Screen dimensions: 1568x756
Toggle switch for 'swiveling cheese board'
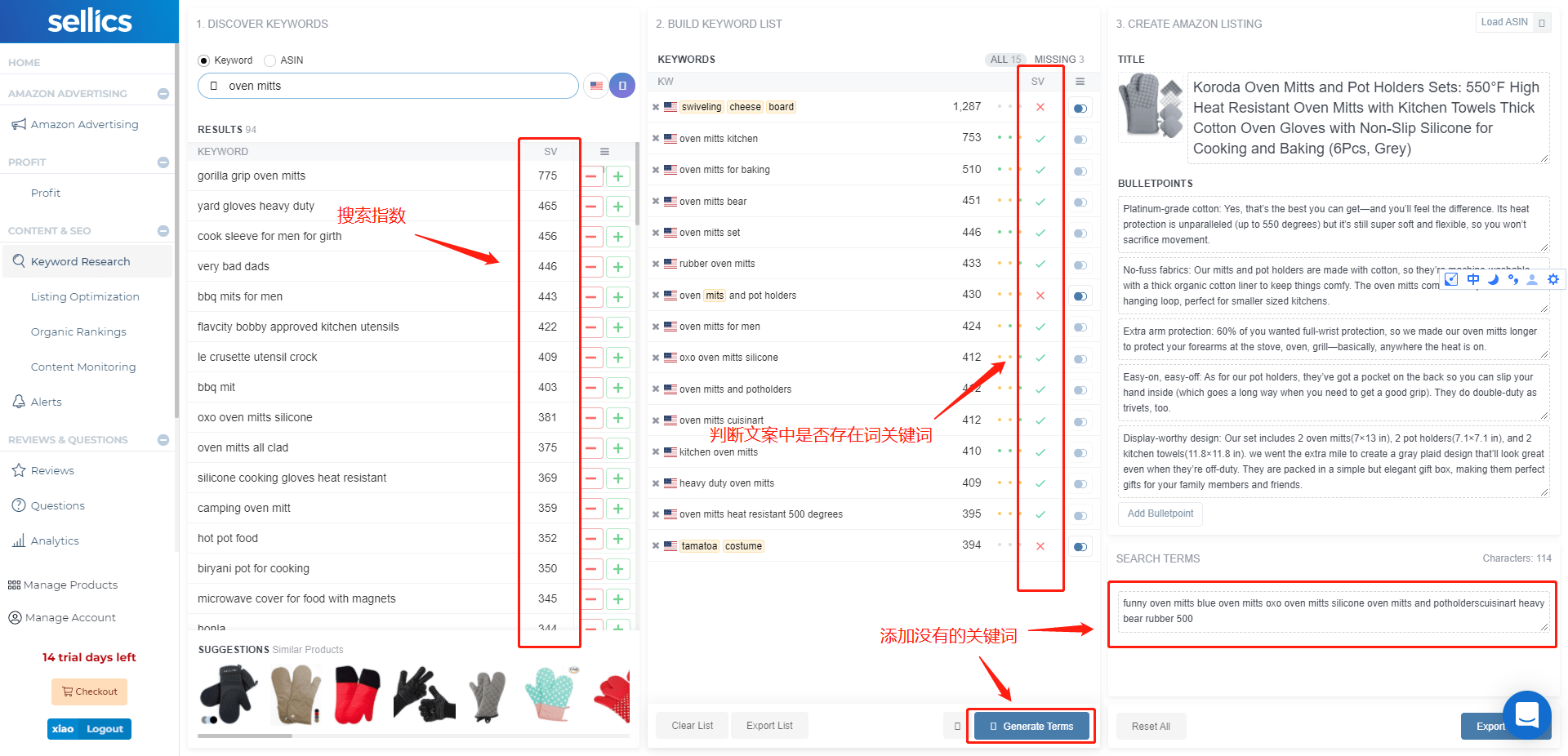click(1080, 108)
